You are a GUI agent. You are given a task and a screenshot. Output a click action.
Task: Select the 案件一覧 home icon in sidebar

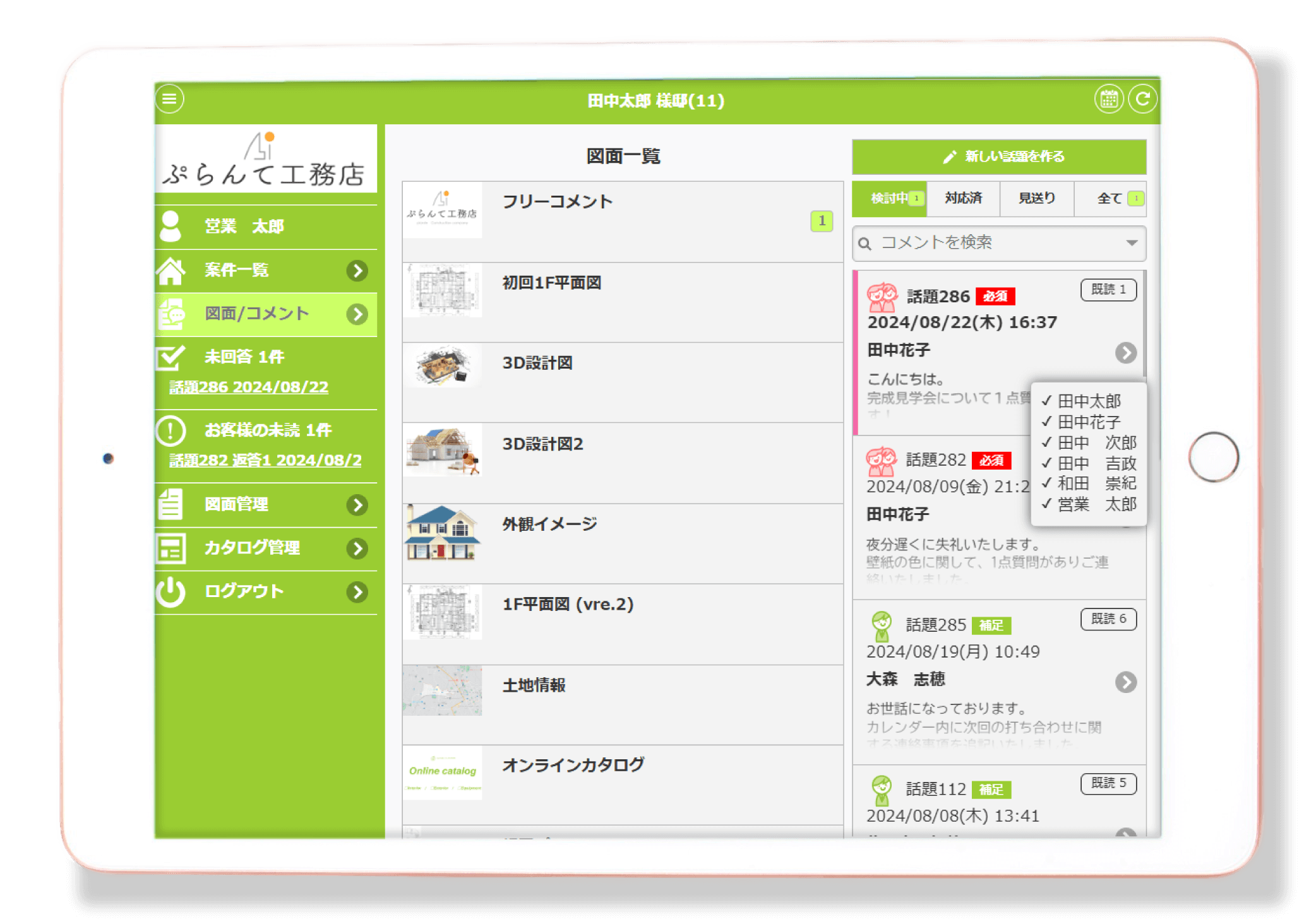(x=171, y=270)
